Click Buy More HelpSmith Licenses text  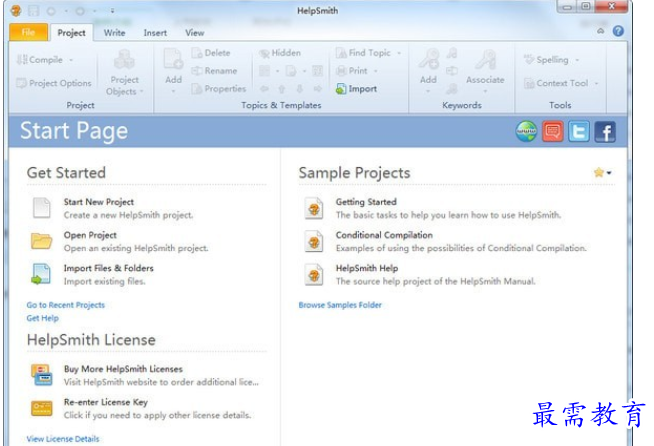[x=123, y=369]
